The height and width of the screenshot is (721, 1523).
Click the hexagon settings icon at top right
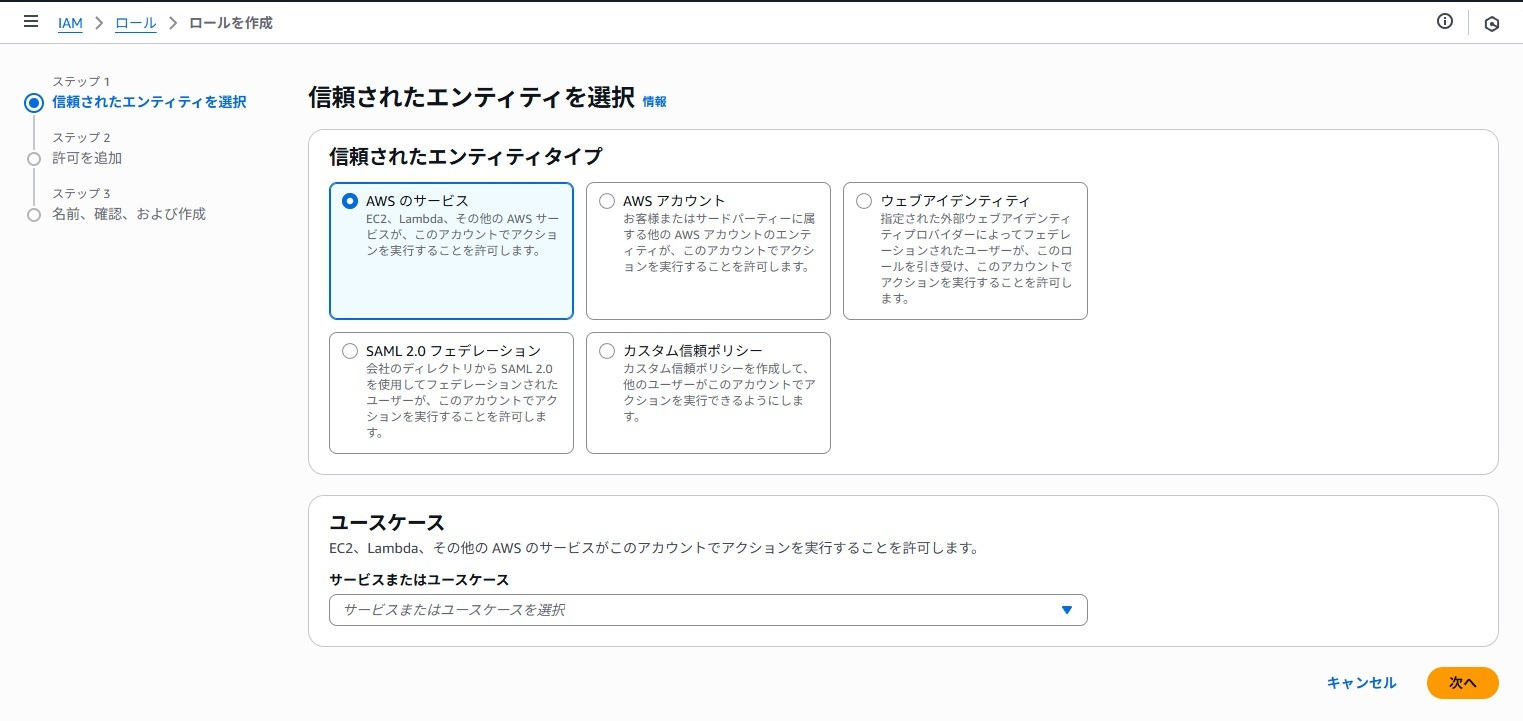tap(1491, 24)
